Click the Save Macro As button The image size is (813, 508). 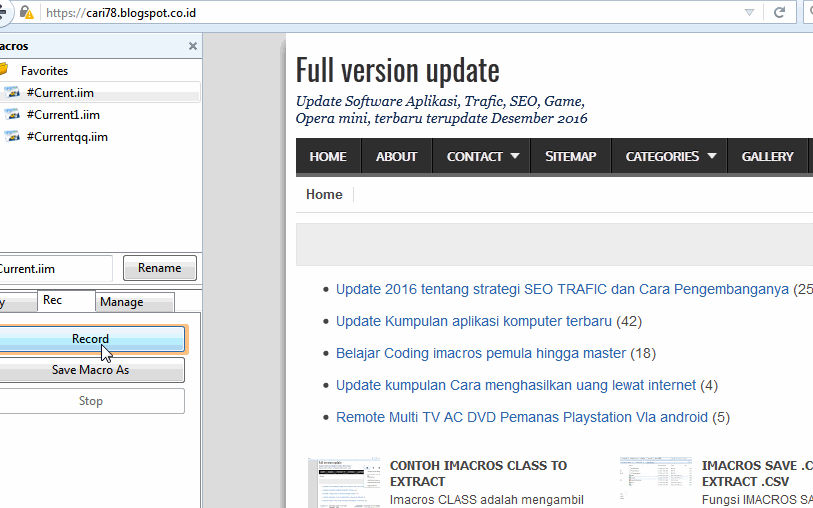91,370
